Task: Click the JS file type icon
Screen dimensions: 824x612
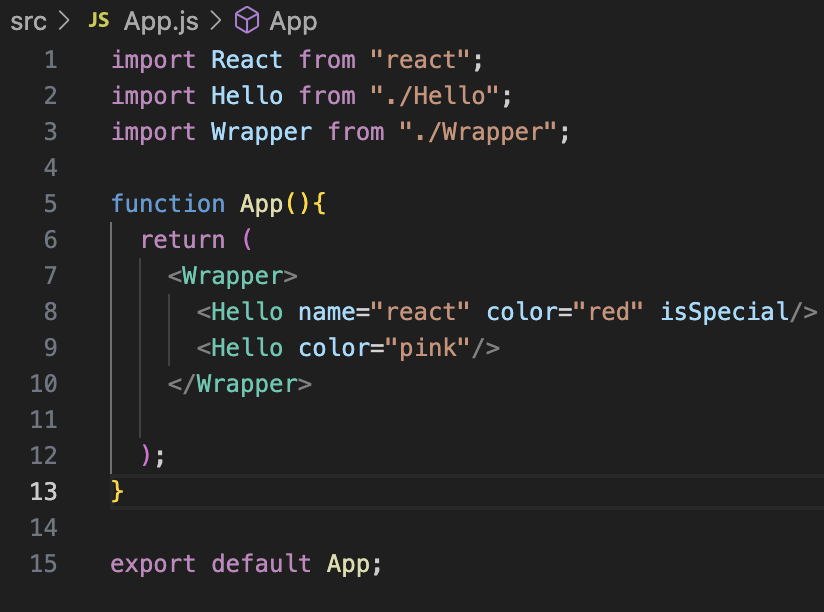Action: tap(98, 20)
